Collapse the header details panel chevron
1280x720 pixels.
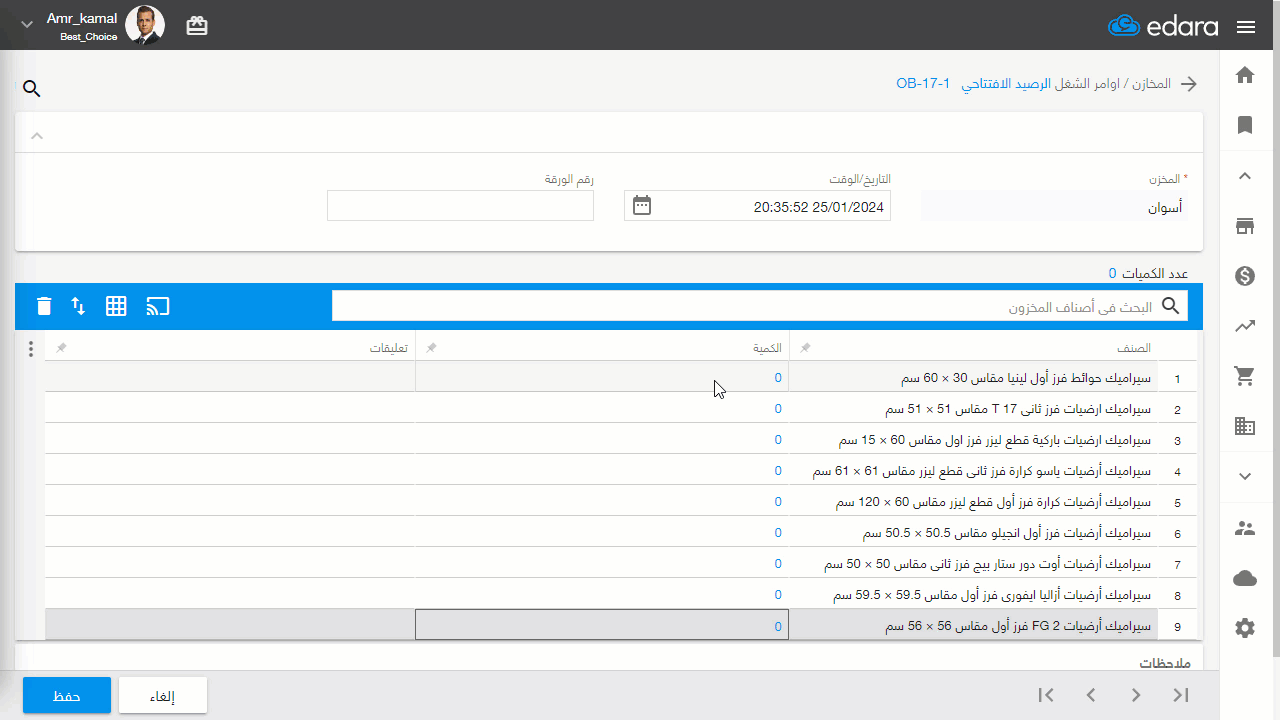pyautogui.click(x=37, y=135)
